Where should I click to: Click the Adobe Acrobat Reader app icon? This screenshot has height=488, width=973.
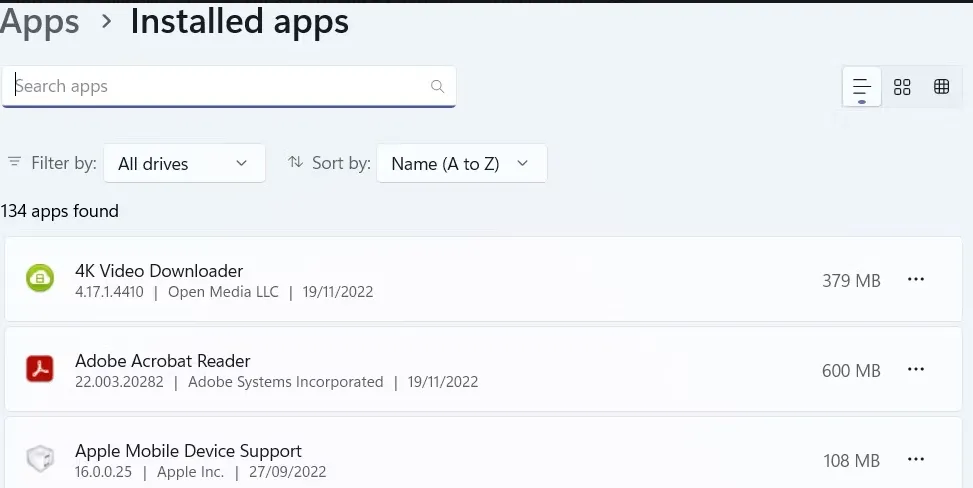click(40, 368)
